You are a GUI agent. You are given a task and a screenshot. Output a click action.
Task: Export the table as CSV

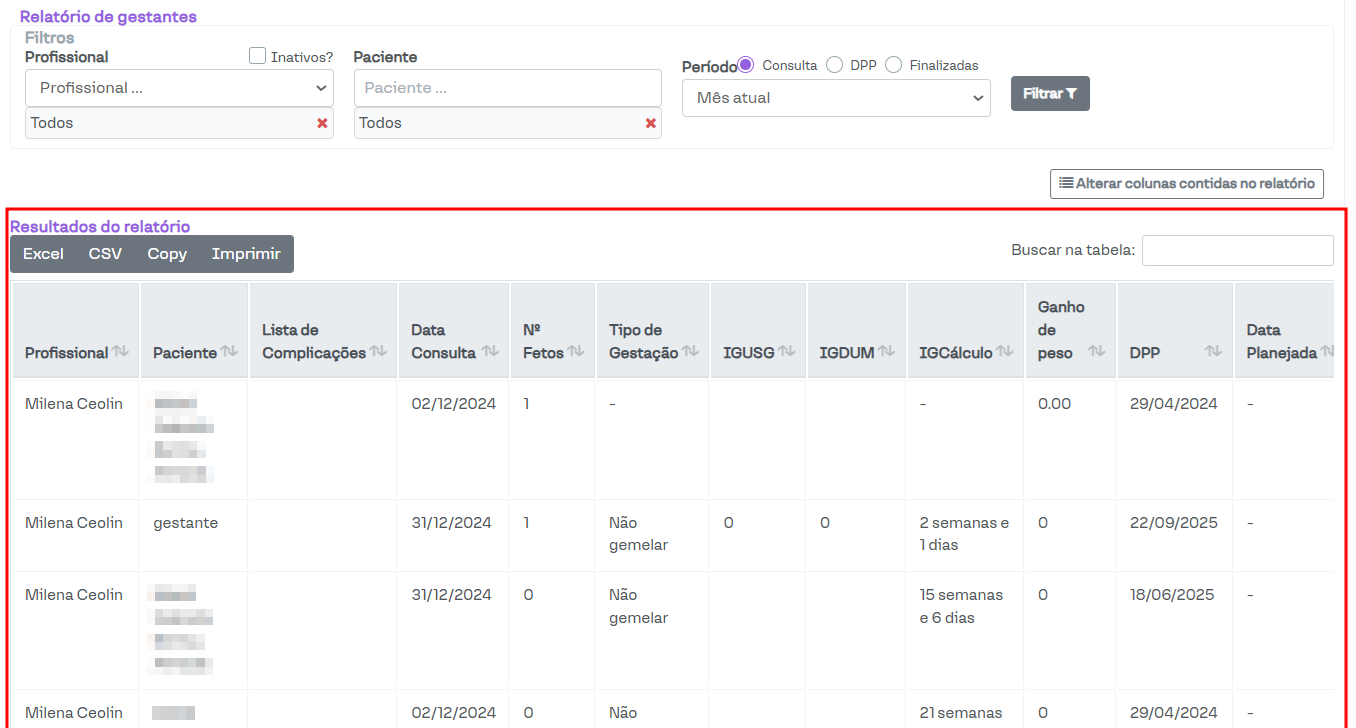tap(105, 254)
